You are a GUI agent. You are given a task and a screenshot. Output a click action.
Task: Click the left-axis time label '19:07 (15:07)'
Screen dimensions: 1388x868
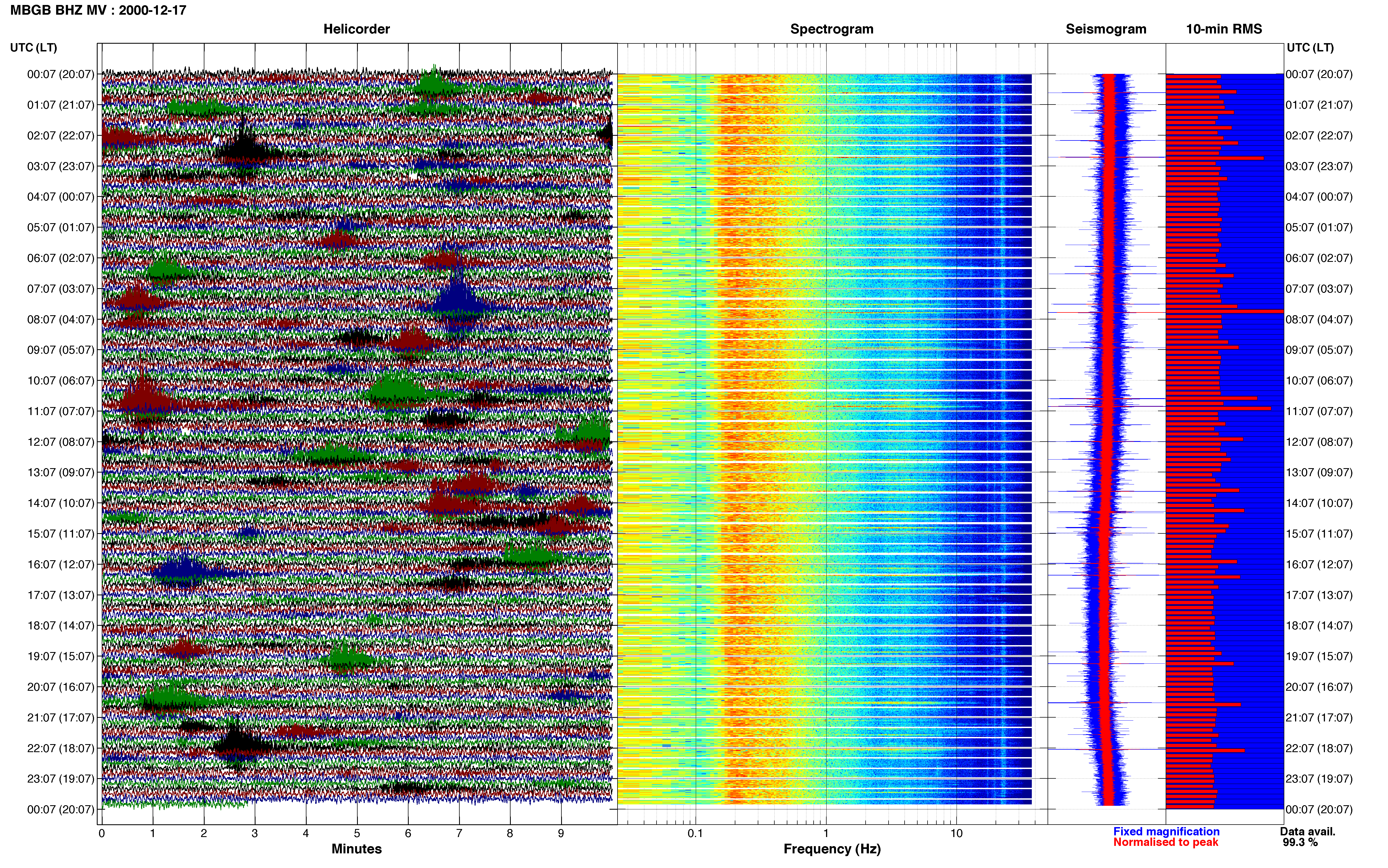[60, 656]
